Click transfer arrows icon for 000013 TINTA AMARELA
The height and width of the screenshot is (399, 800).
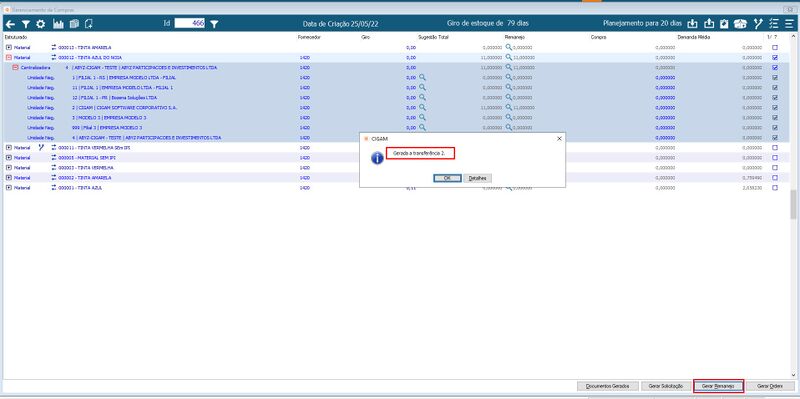pos(54,47)
